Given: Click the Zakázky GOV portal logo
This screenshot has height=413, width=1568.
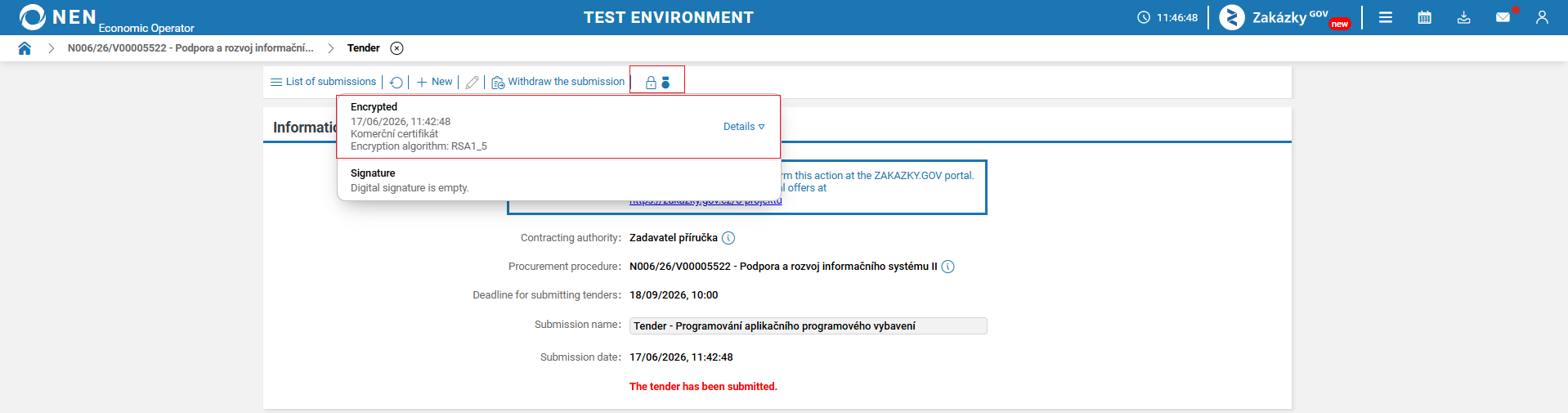Looking at the screenshot, I should point(1284,17).
